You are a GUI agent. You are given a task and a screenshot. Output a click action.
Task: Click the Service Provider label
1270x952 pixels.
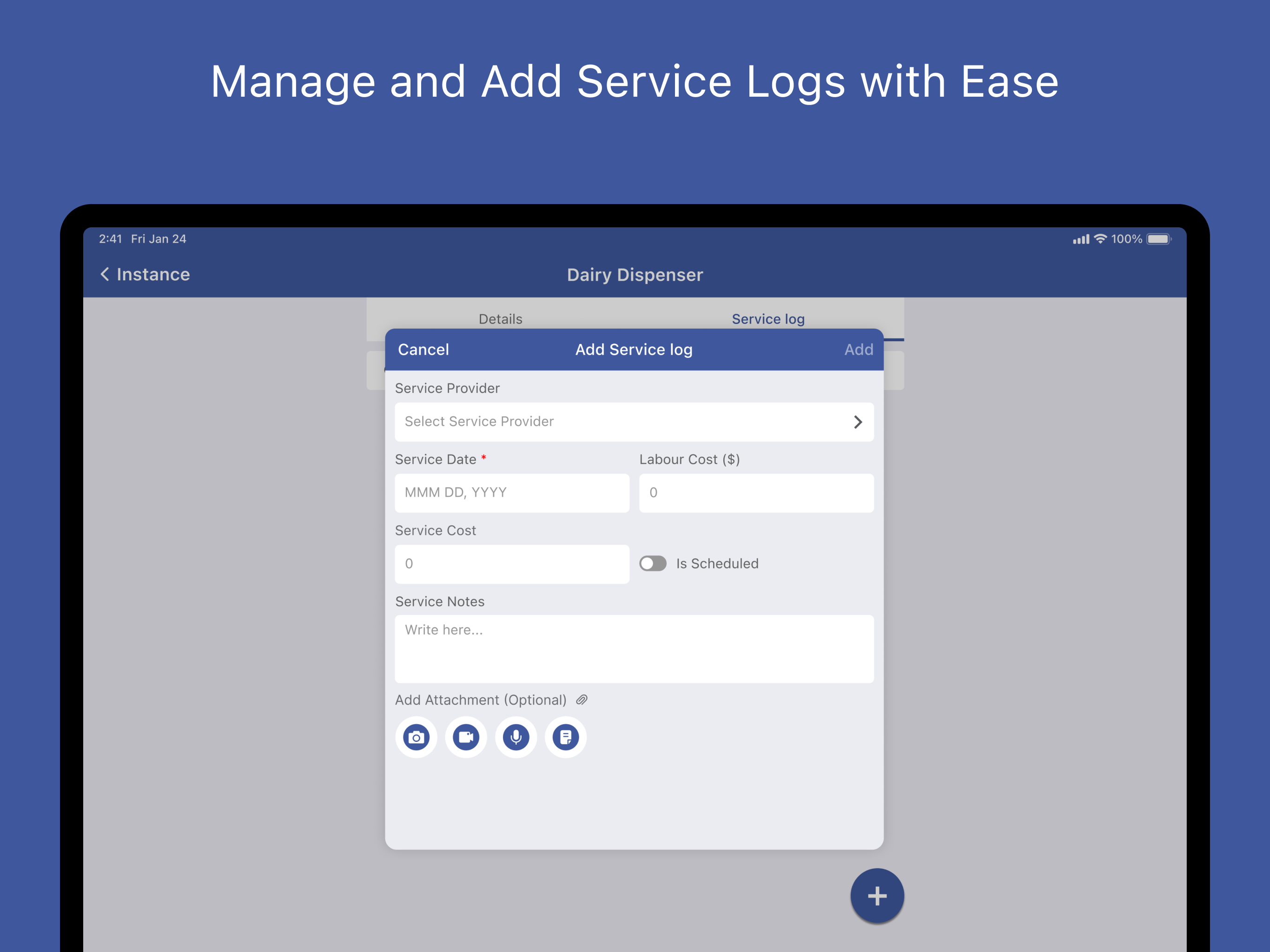[447, 388]
